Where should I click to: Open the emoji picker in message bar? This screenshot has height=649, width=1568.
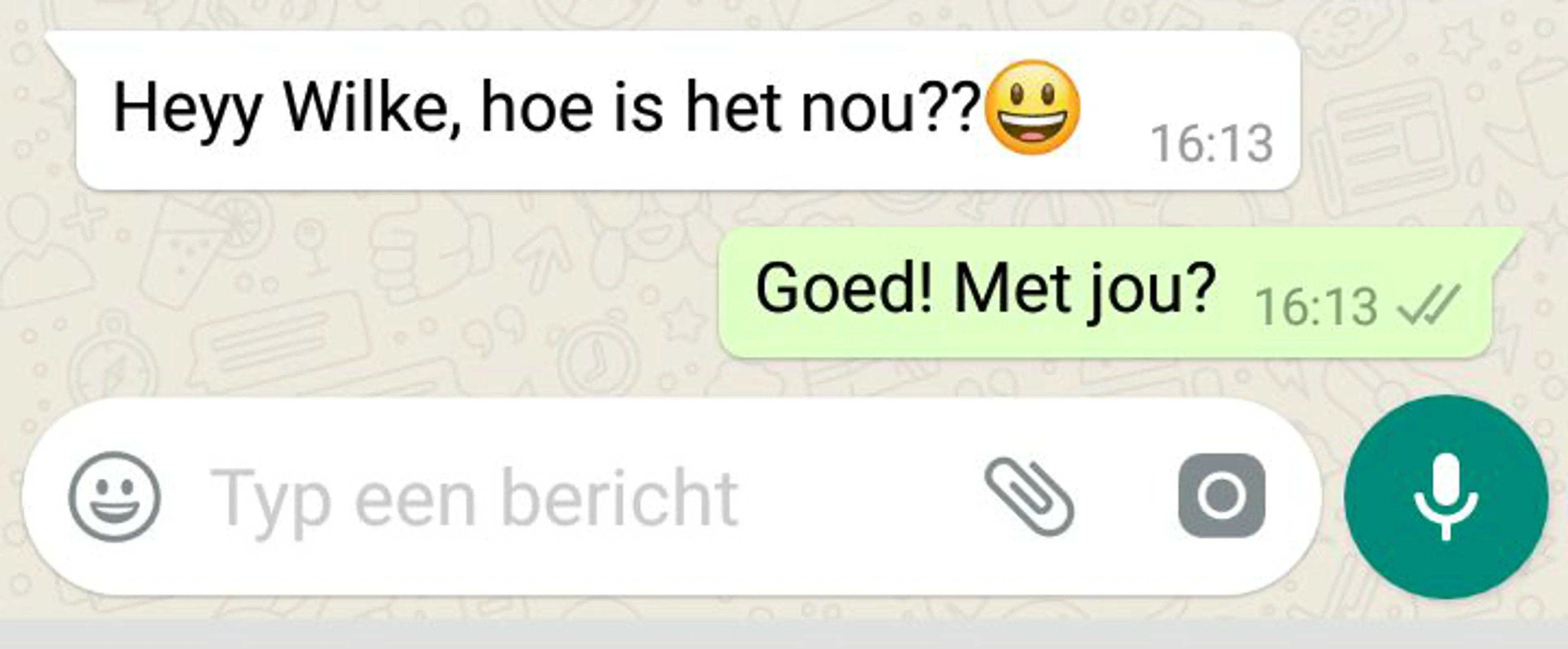114,496
